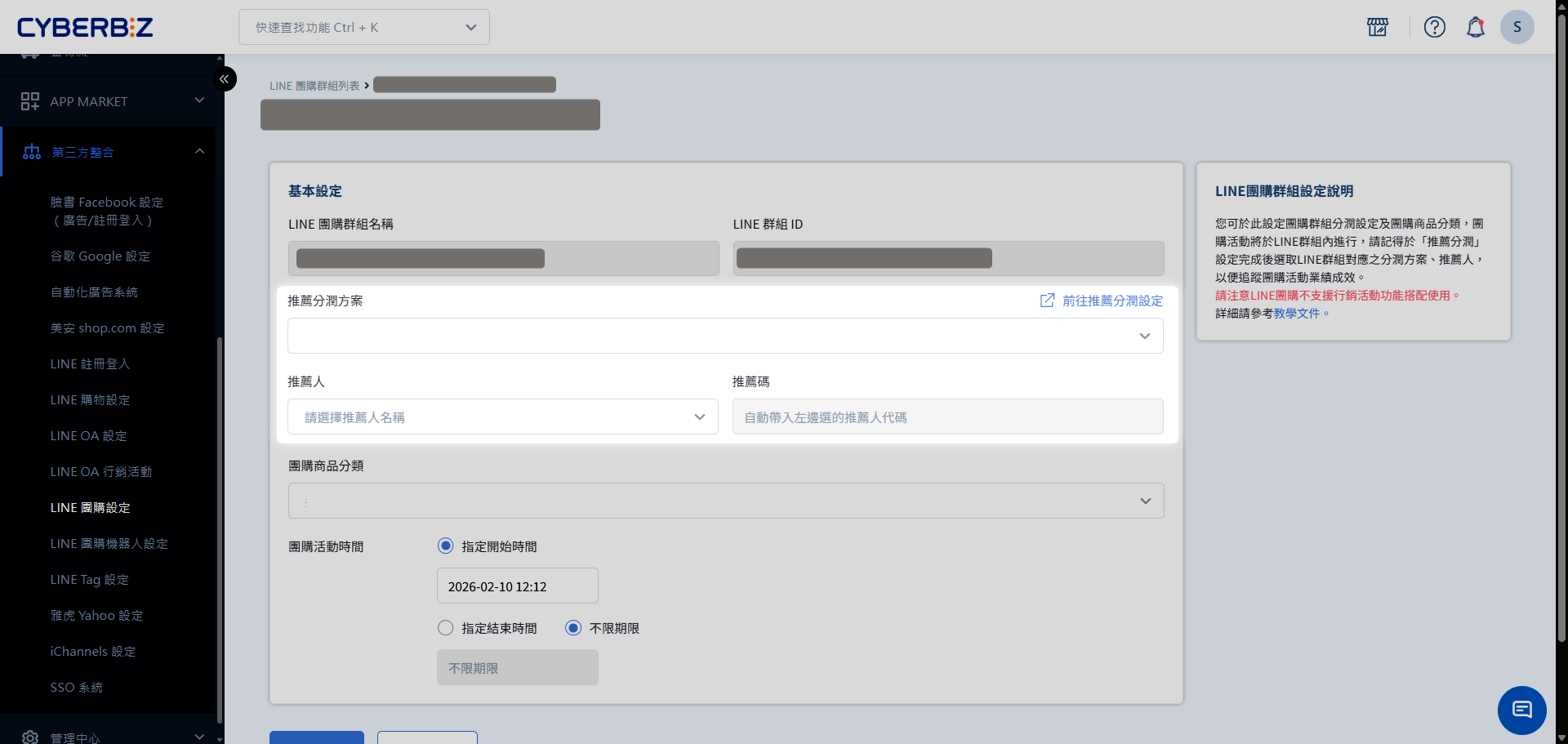Click the sidebar vertical scrollbar

click(220, 531)
